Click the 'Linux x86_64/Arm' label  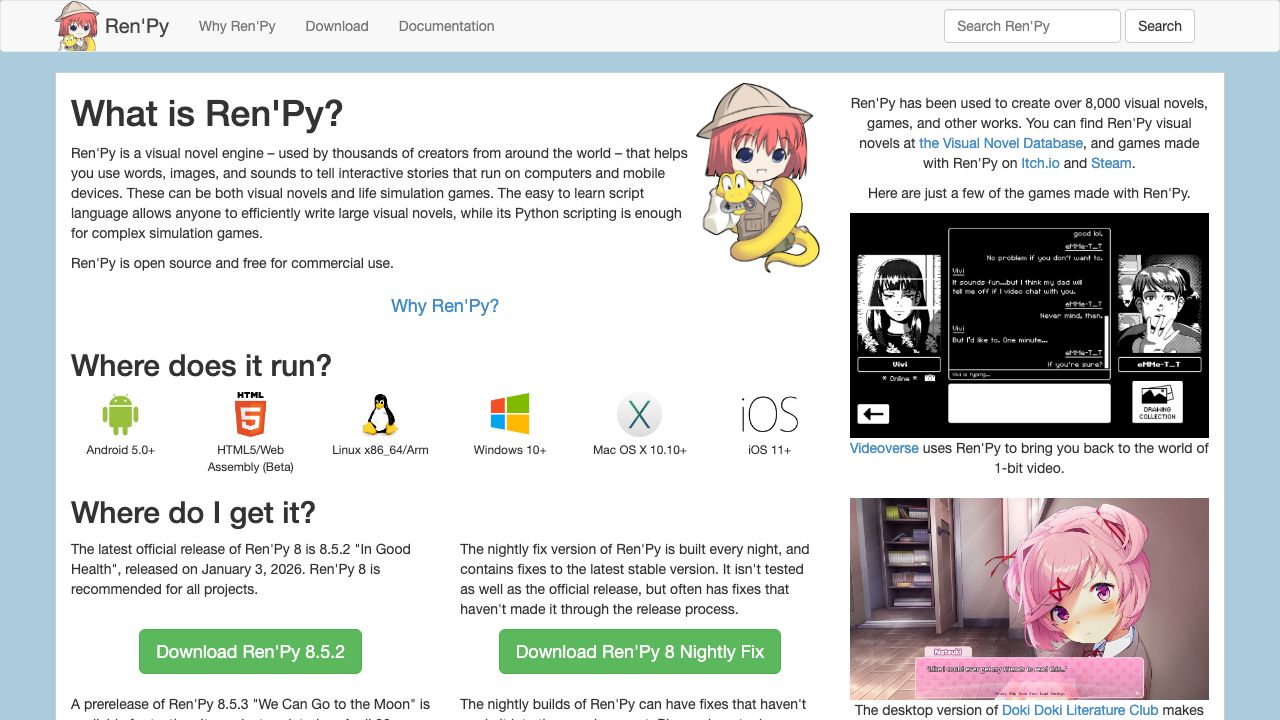pyautogui.click(x=380, y=450)
